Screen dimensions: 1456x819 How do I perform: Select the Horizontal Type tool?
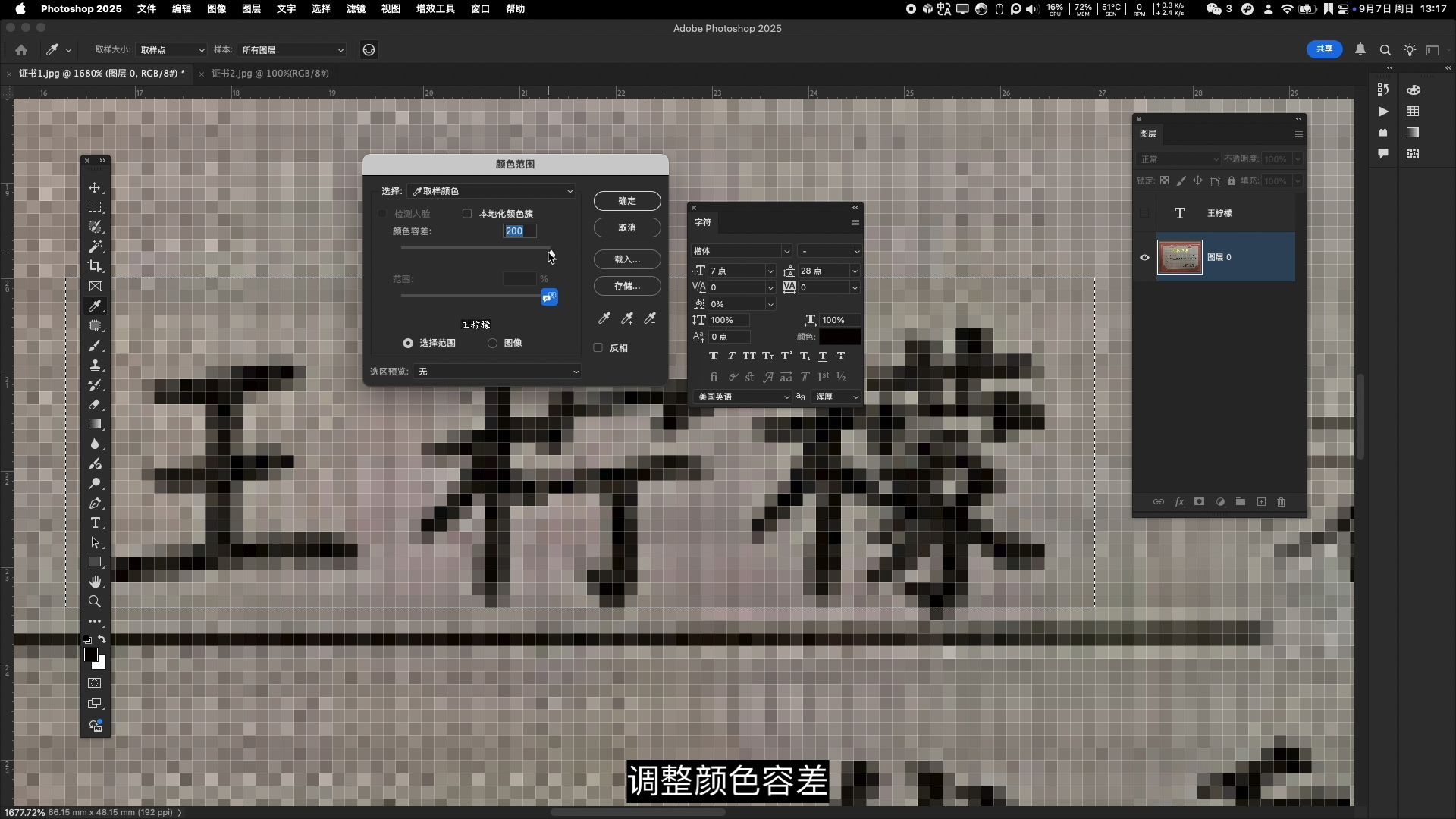(x=95, y=522)
